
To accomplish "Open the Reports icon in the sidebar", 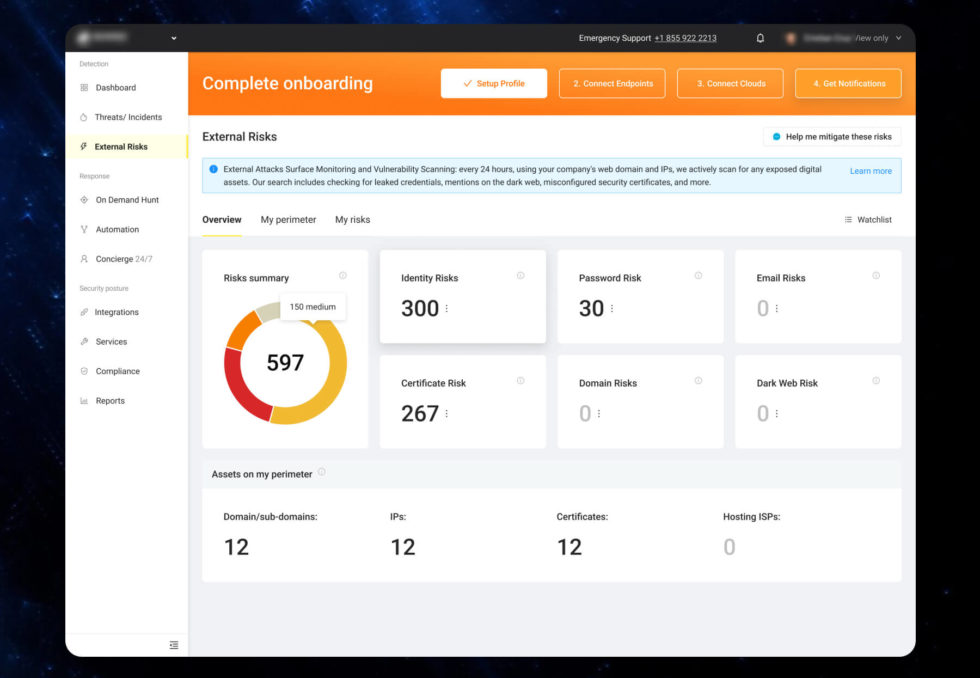I will click(84, 400).
